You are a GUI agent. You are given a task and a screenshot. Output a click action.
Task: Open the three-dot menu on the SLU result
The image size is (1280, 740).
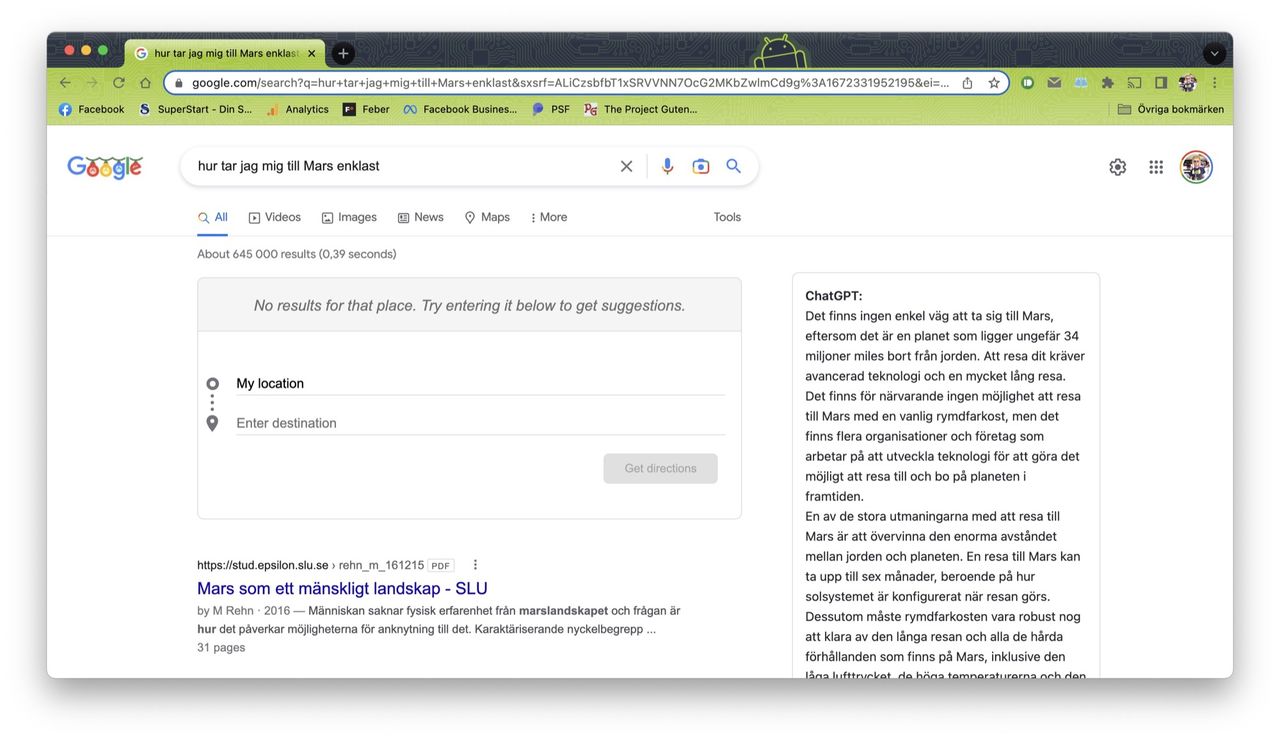click(x=475, y=564)
